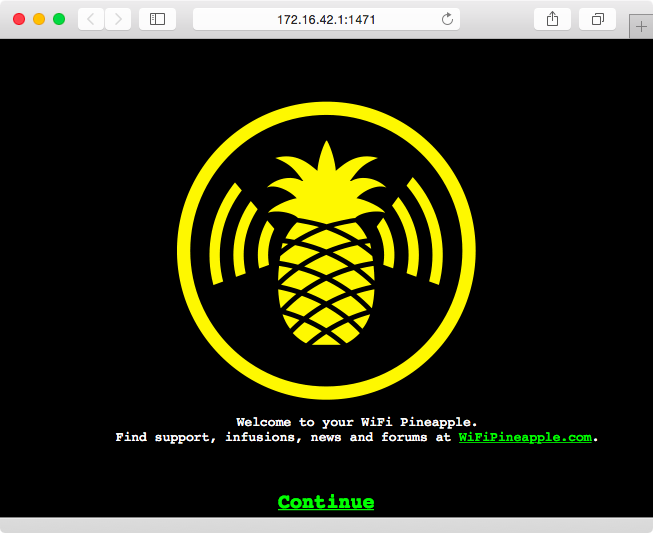The height and width of the screenshot is (533, 653).
Task: Minimize the window using yellow button
Action: [x=39, y=19]
